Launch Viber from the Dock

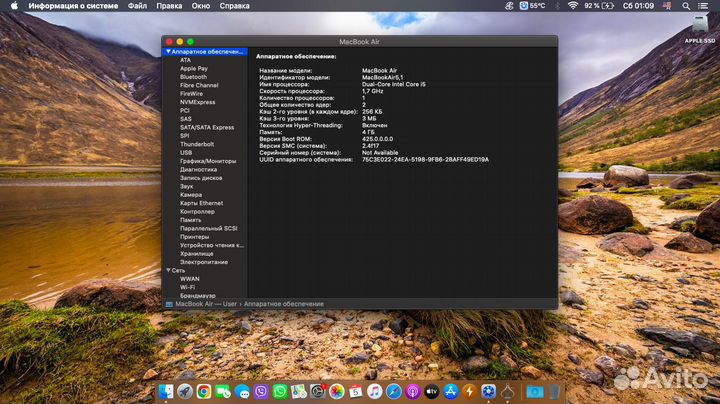click(x=261, y=392)
